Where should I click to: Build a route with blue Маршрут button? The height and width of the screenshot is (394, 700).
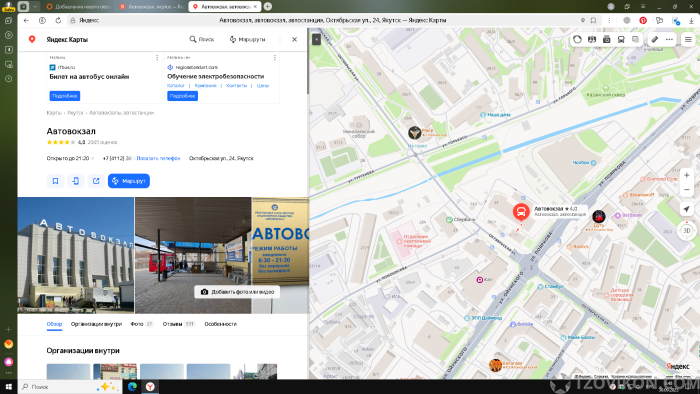click(129, 181)
